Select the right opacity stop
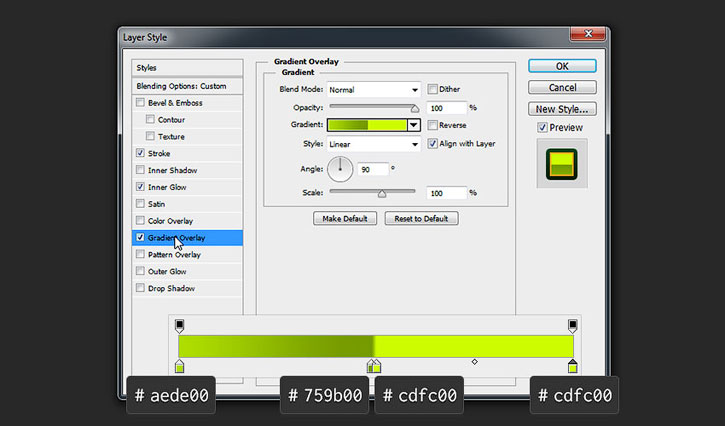Image resolution: width=725 pixels, height=426 pixels. click(572, 326)
